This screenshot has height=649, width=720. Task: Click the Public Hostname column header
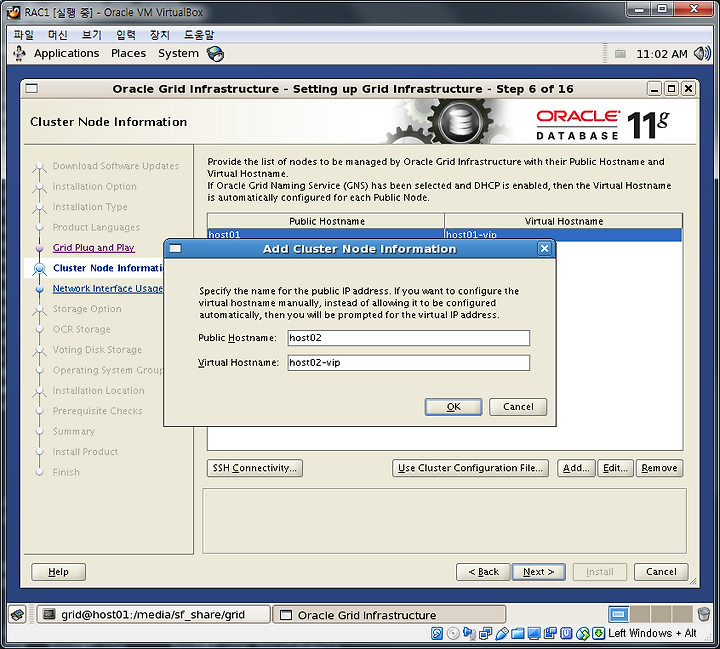326,221
